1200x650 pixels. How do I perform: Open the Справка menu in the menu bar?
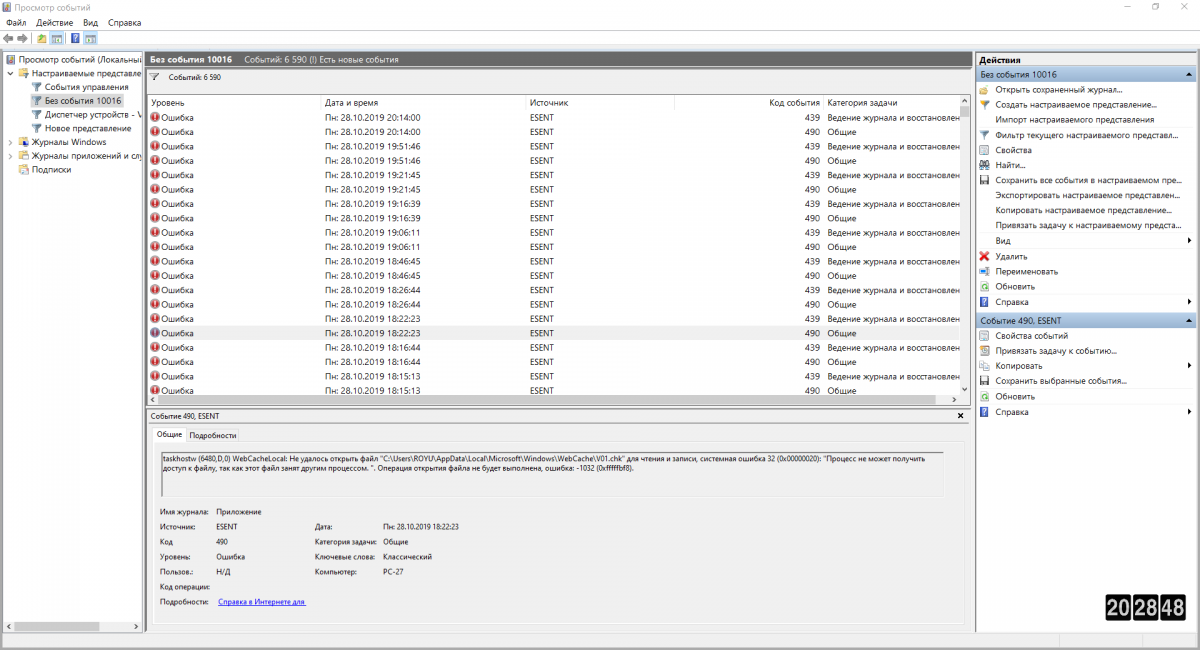tap(124, 22)
